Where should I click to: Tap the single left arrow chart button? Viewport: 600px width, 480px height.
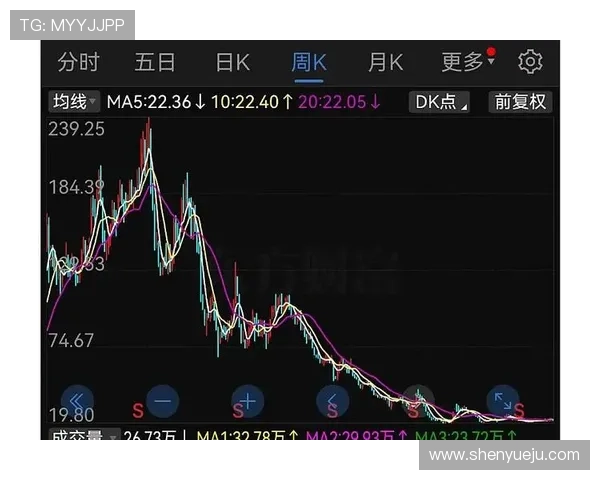click(333, 401)
